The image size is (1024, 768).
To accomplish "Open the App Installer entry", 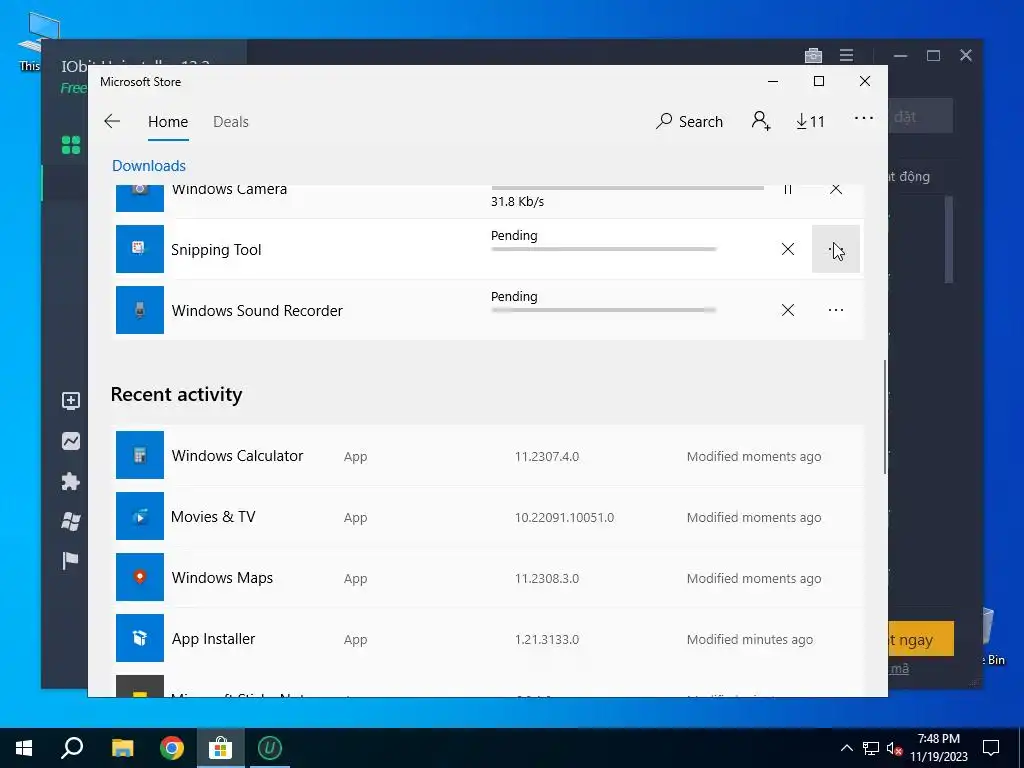I will (489, 638).
